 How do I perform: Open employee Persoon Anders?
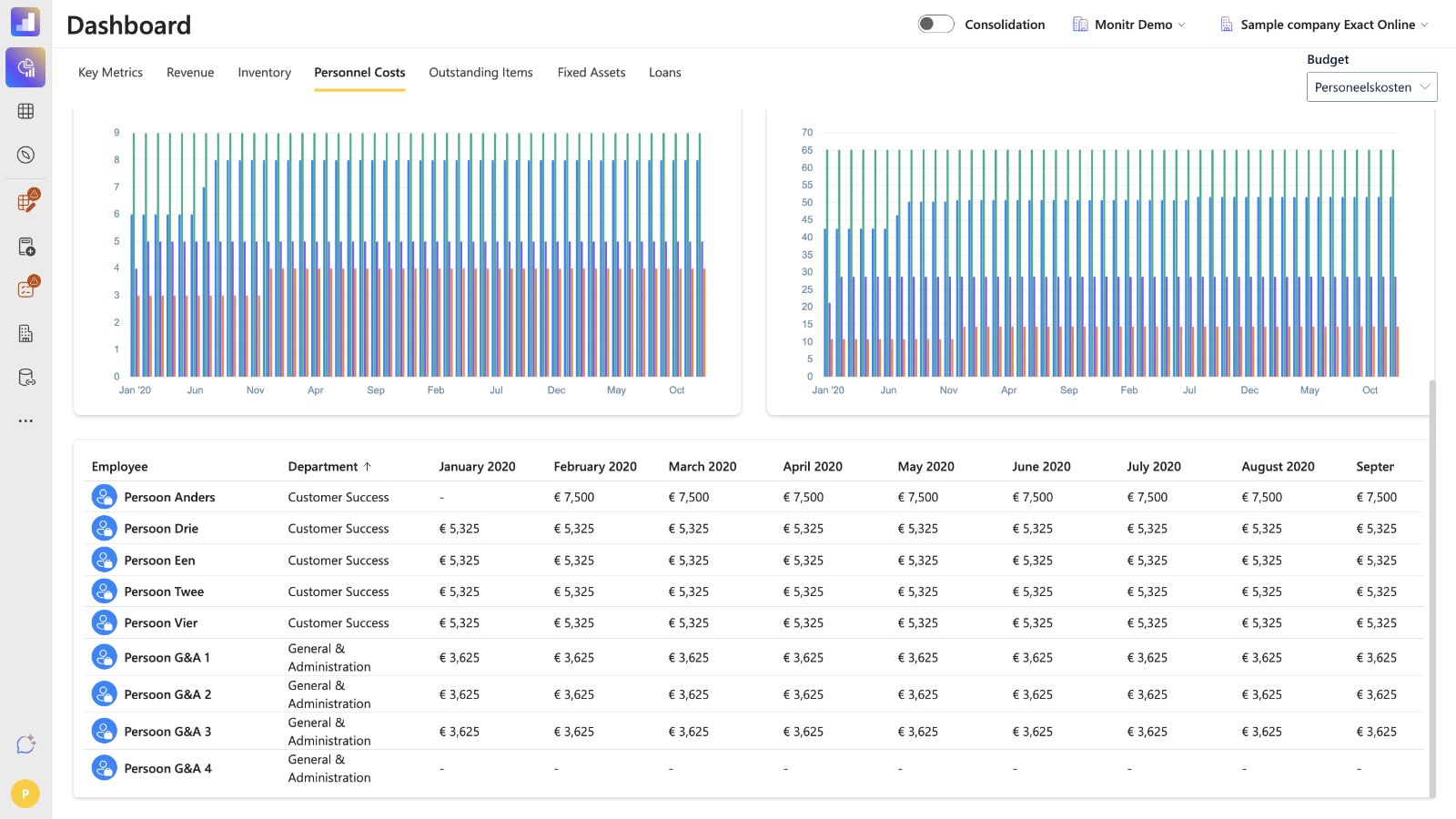tap(169, 497)
